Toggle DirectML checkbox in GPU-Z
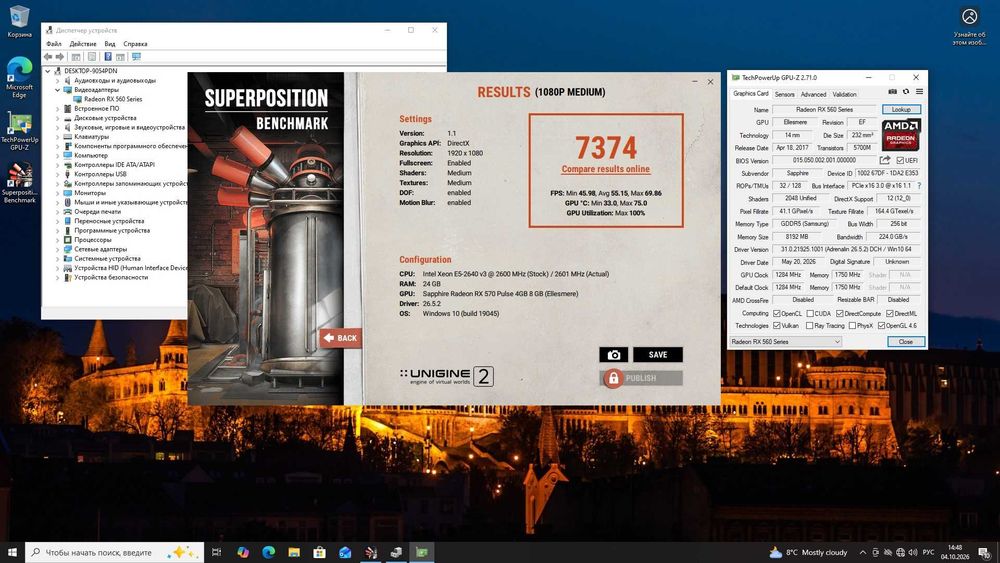 tap(890, 314)
